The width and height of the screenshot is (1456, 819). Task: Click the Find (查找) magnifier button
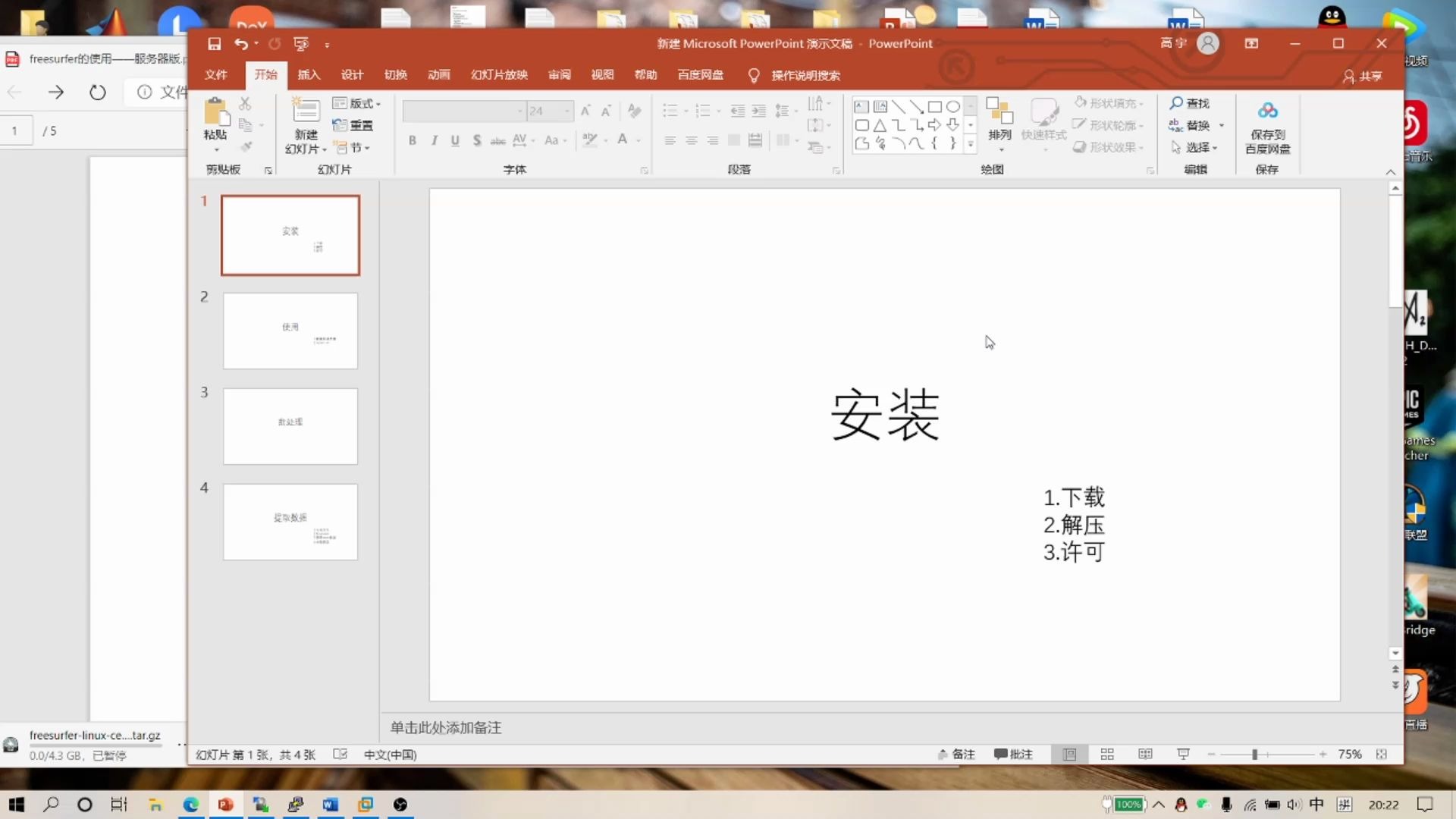(1190, 103)
